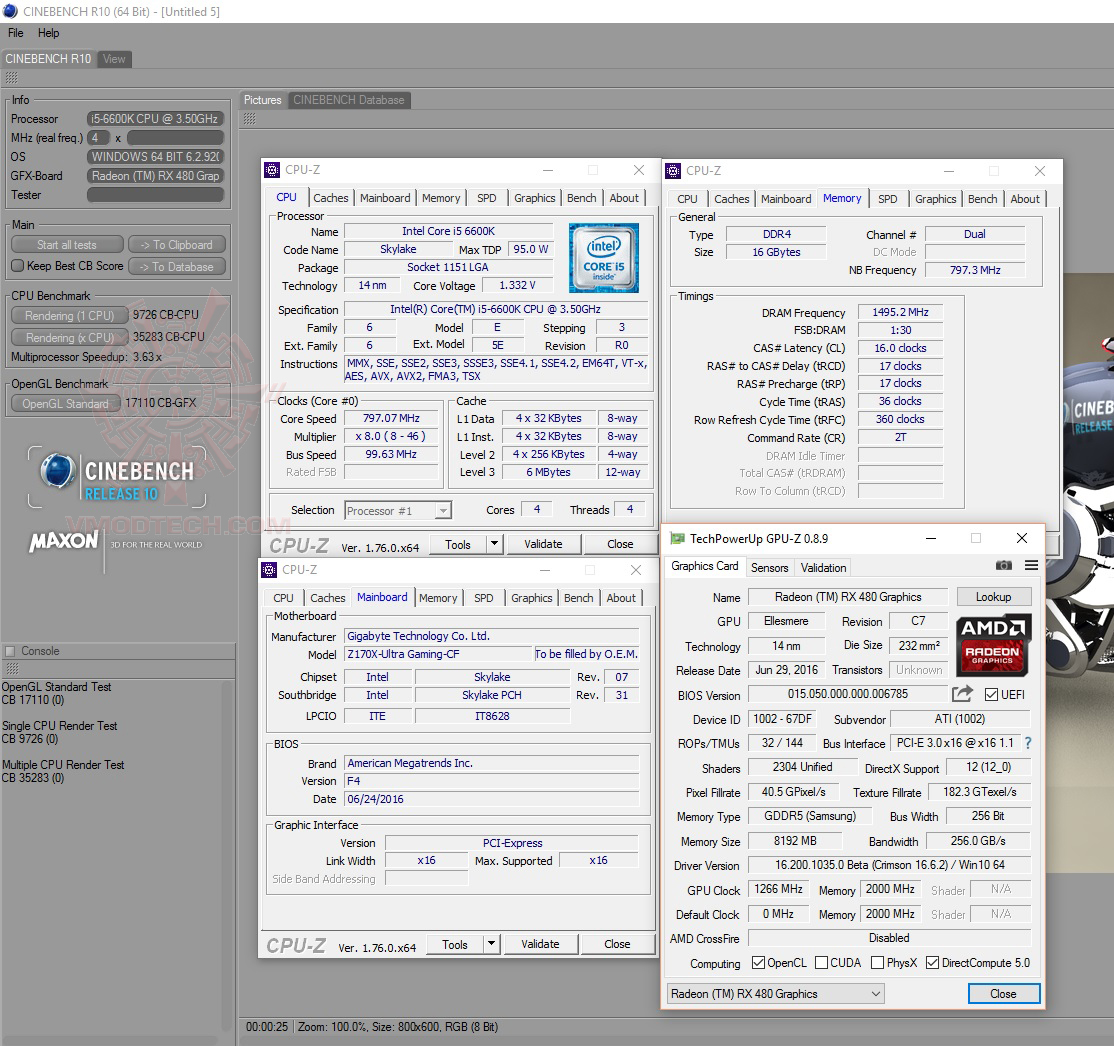Image resolution: width=1114 pixels, height=1046 pixels.
Task: Open Bench tab in CPU-Z CPU window
Action: (x=581, y=198)
